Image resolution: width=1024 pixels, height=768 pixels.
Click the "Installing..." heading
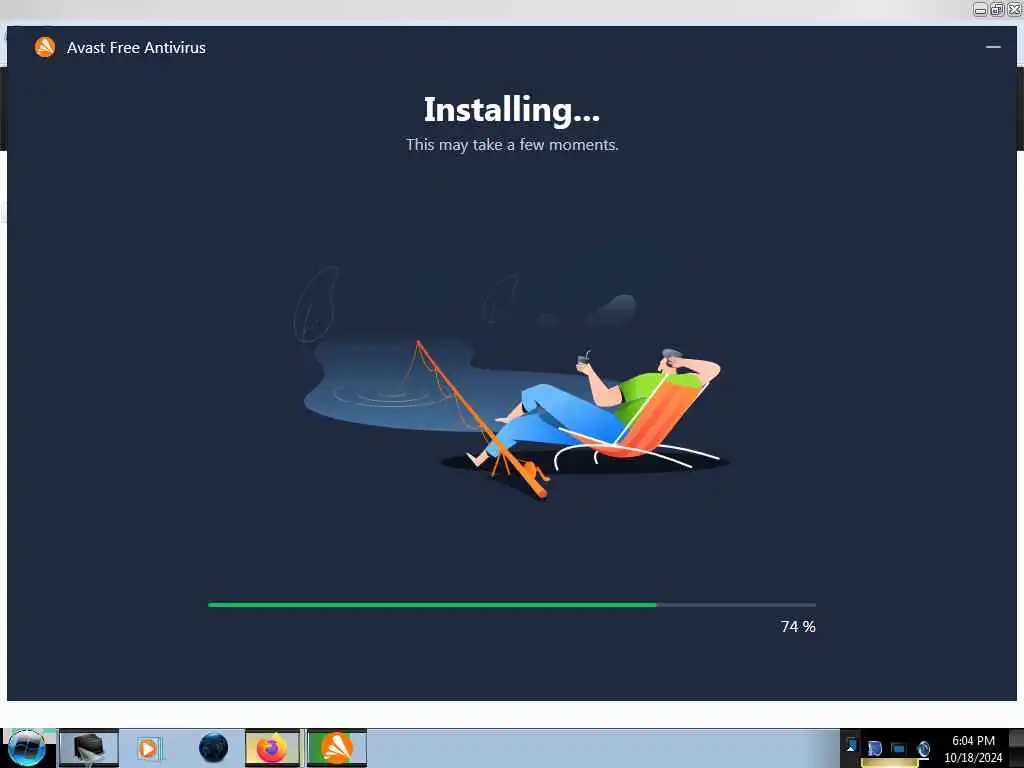pyautogui.click(x=511, y=110)
